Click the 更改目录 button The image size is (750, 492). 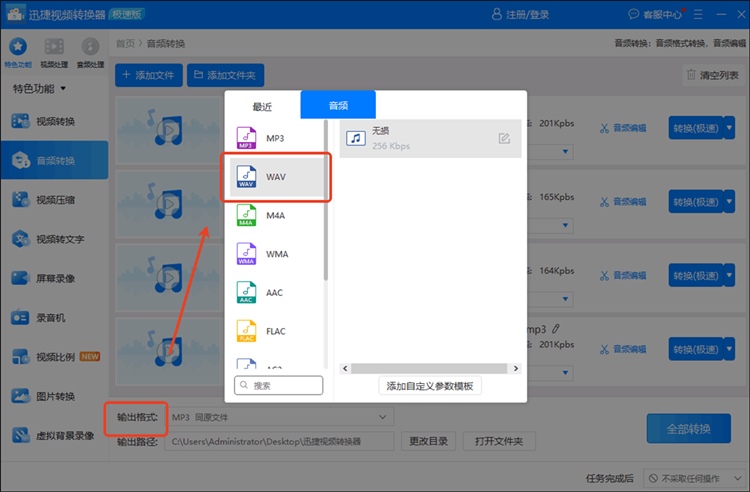(428, 441)
